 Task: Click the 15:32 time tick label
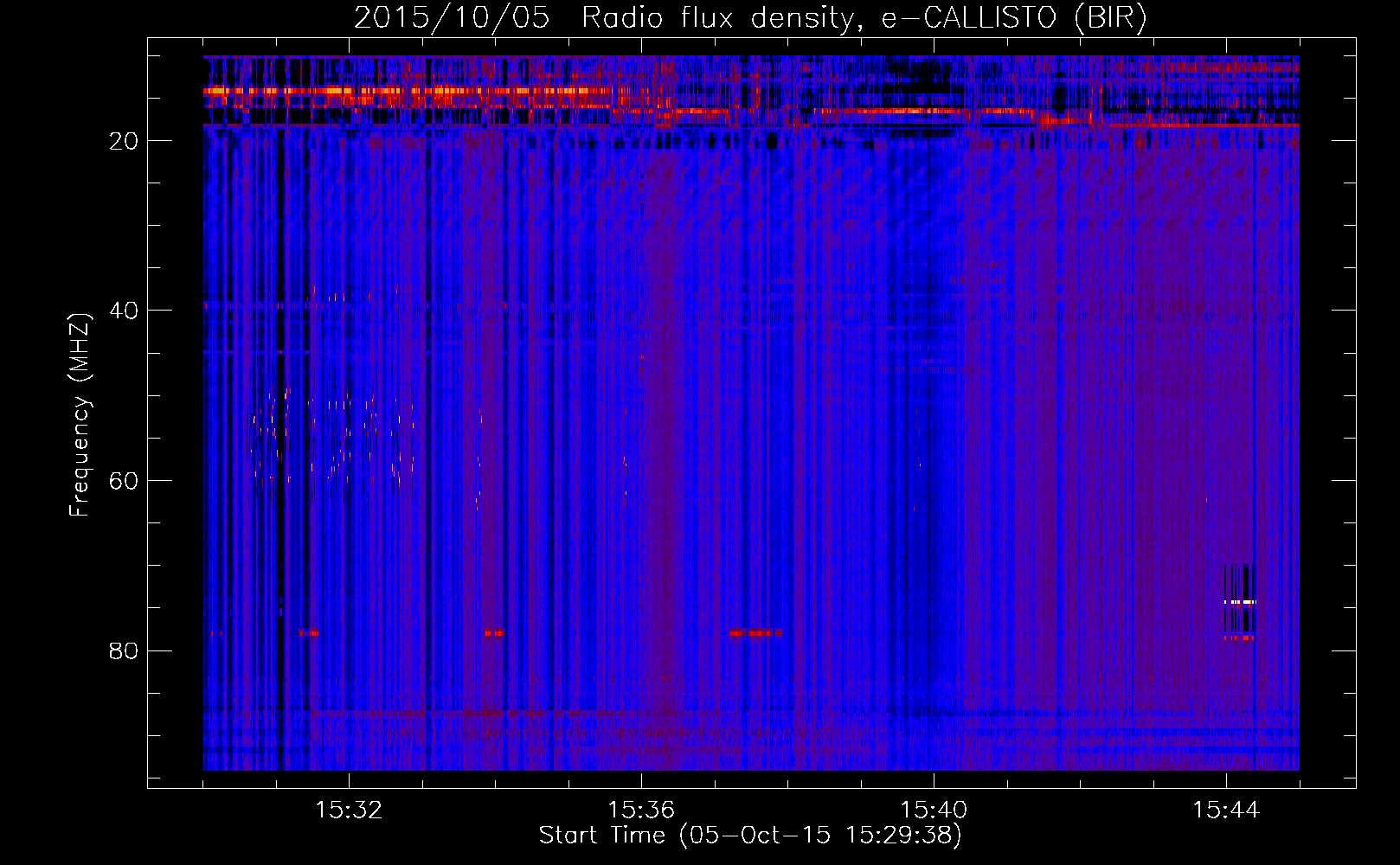pos(349,811)
